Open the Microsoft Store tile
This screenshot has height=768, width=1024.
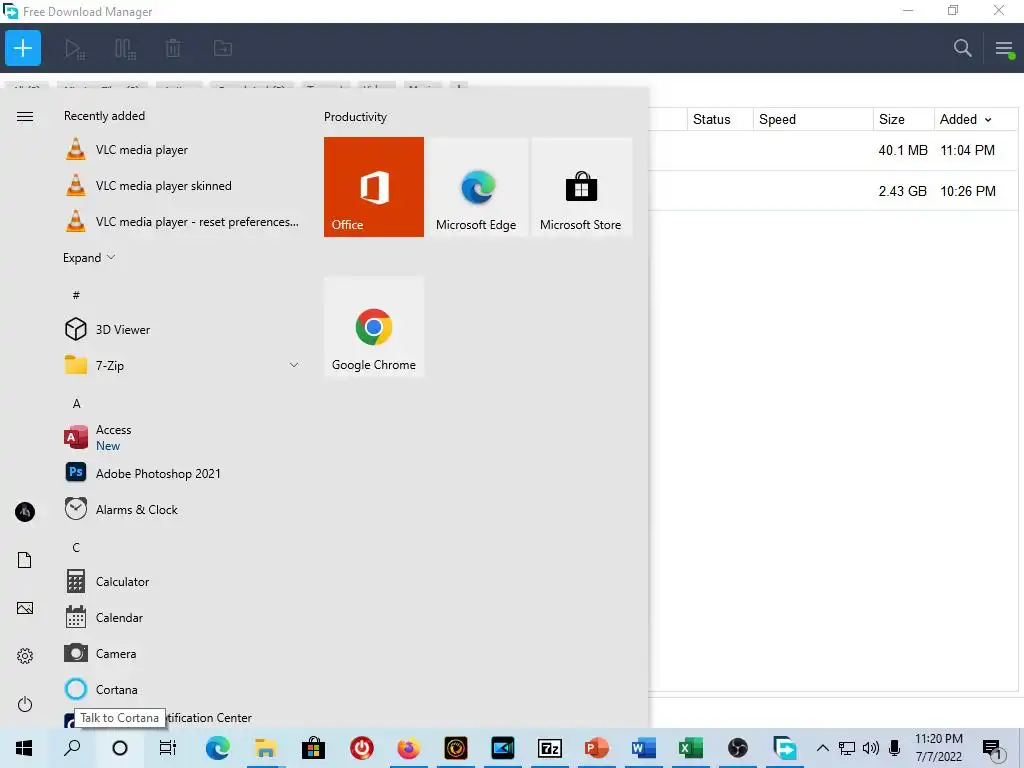point(581,187)
